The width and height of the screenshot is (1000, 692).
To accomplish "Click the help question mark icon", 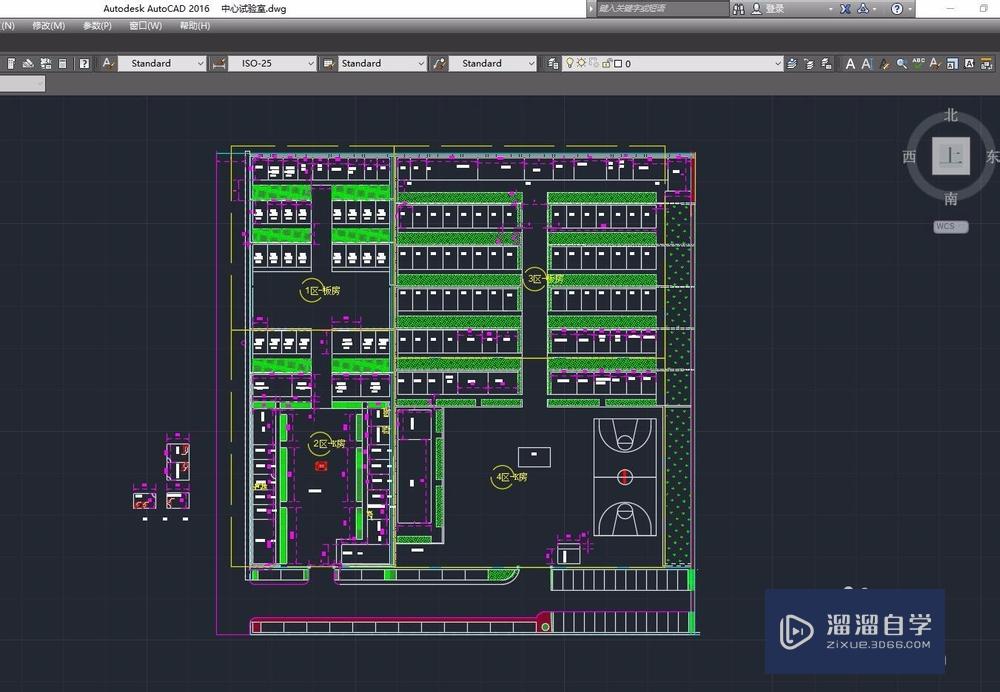I will pos(896,8).
